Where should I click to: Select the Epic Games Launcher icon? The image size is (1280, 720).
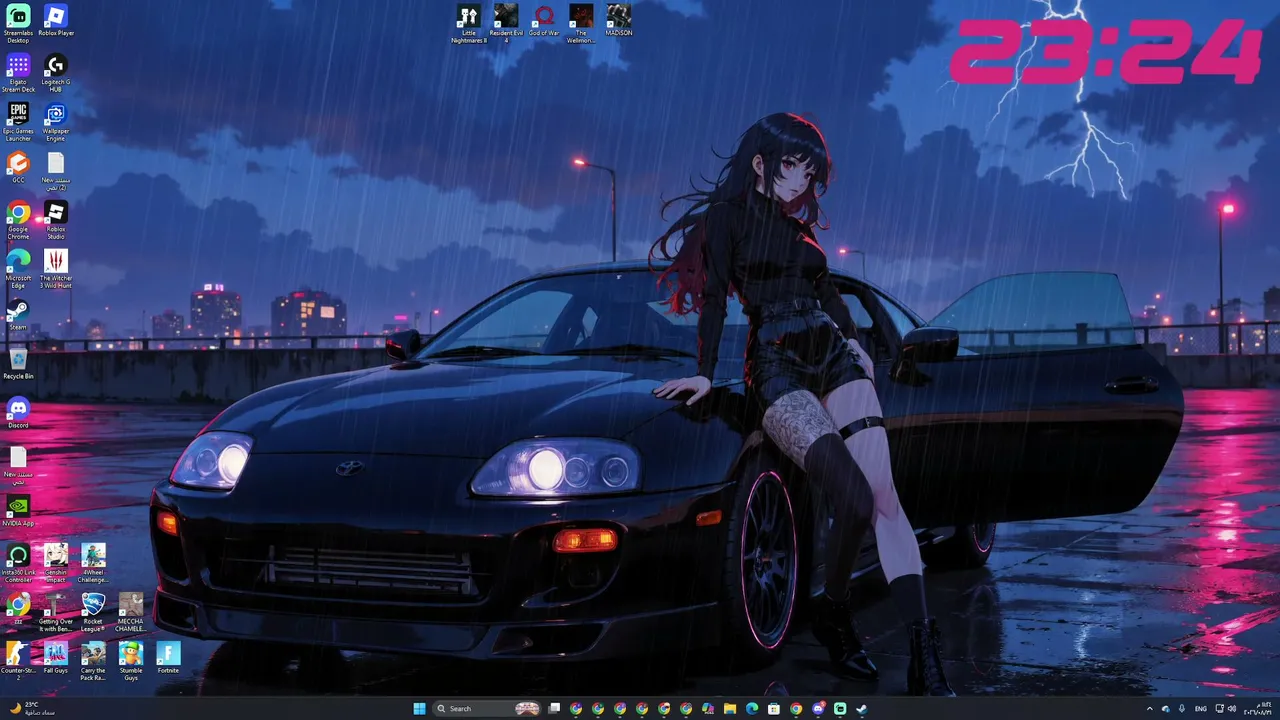(x=18, y=122)
